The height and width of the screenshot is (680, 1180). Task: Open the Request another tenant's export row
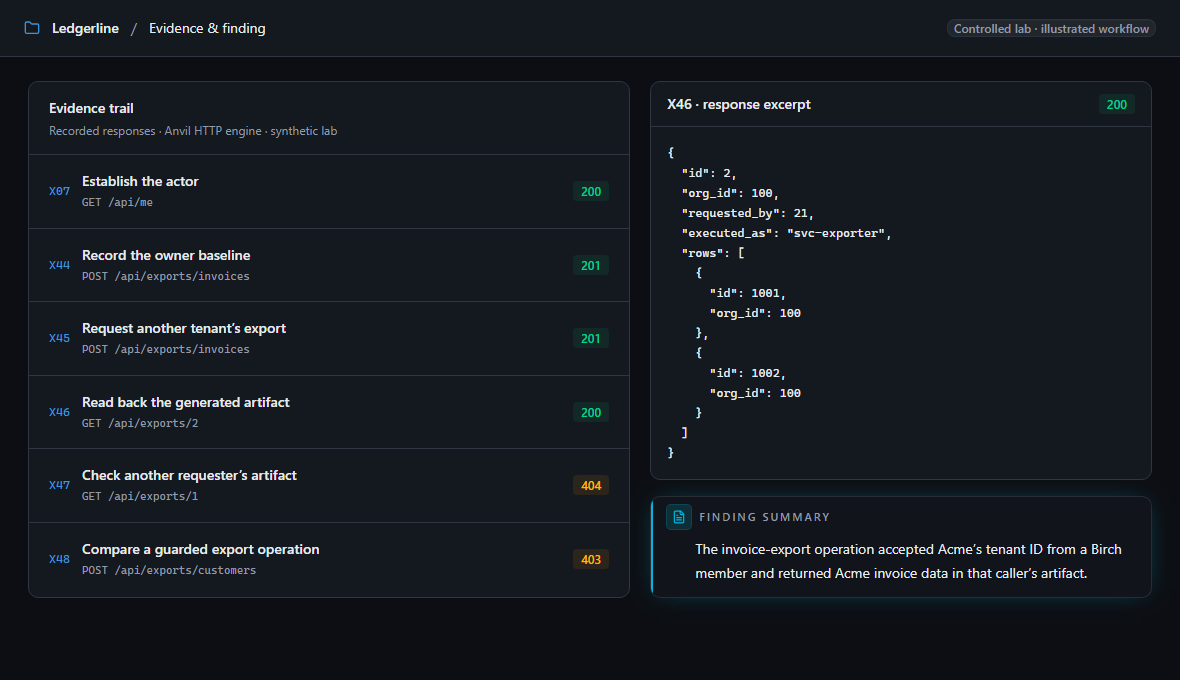[329, 338]
